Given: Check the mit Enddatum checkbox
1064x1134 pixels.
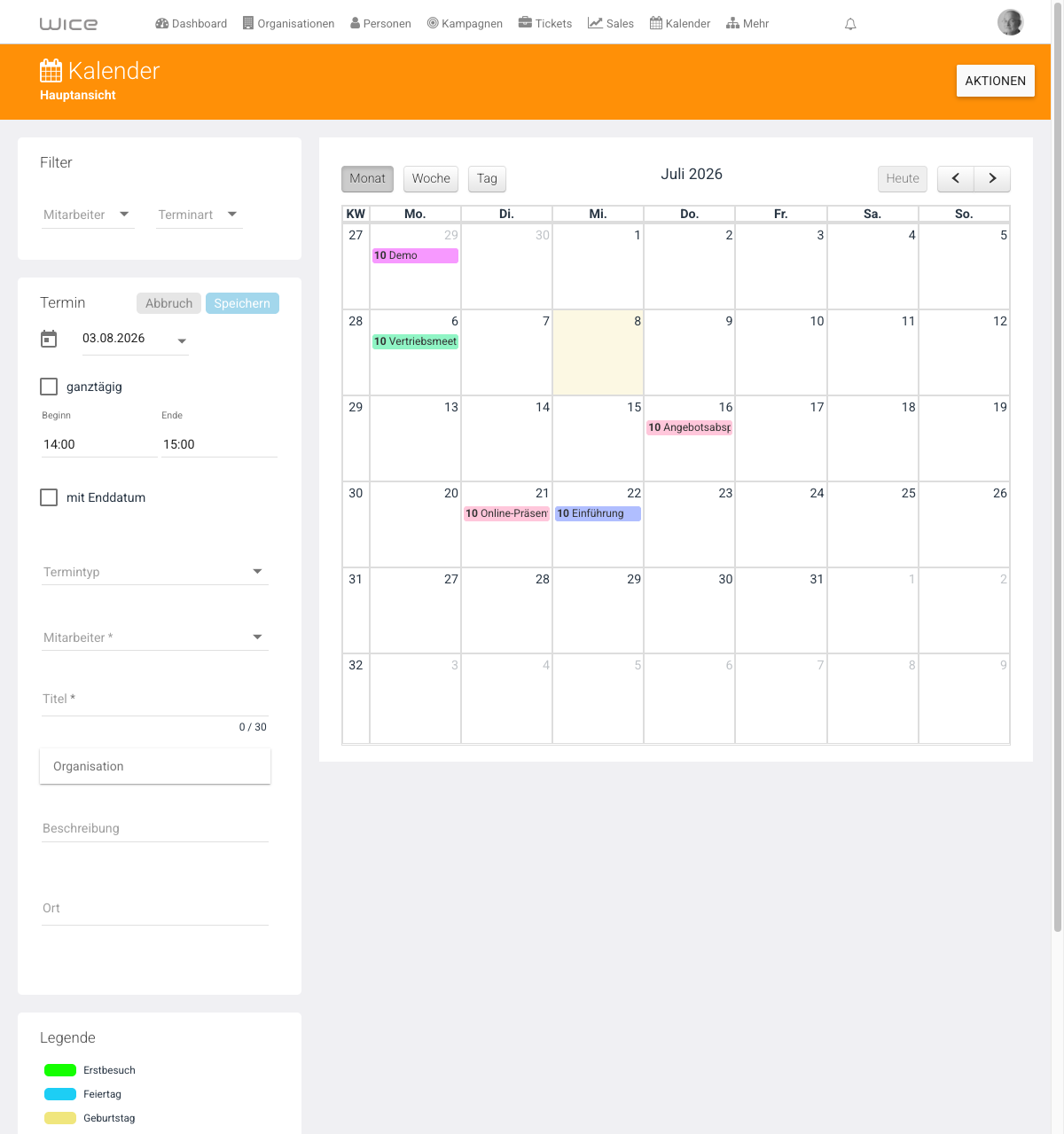Looking at the screenshot, I should coord(49,497).
